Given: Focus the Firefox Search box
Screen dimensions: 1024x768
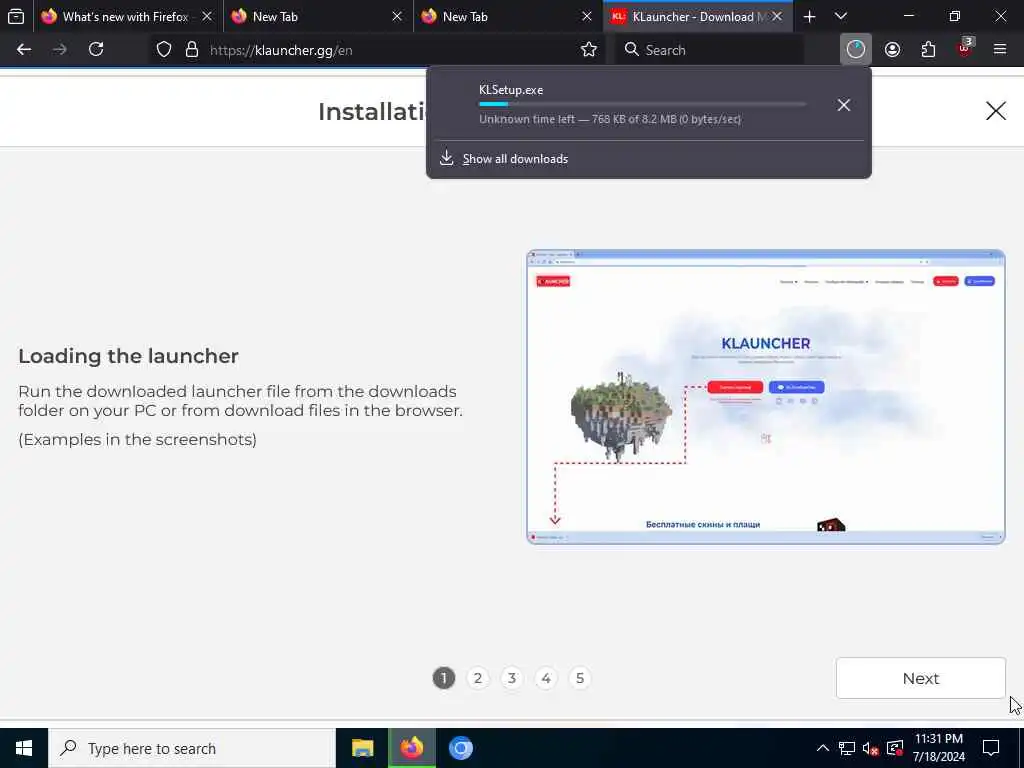Looking at the screenshot, I should tap(710, 50).
